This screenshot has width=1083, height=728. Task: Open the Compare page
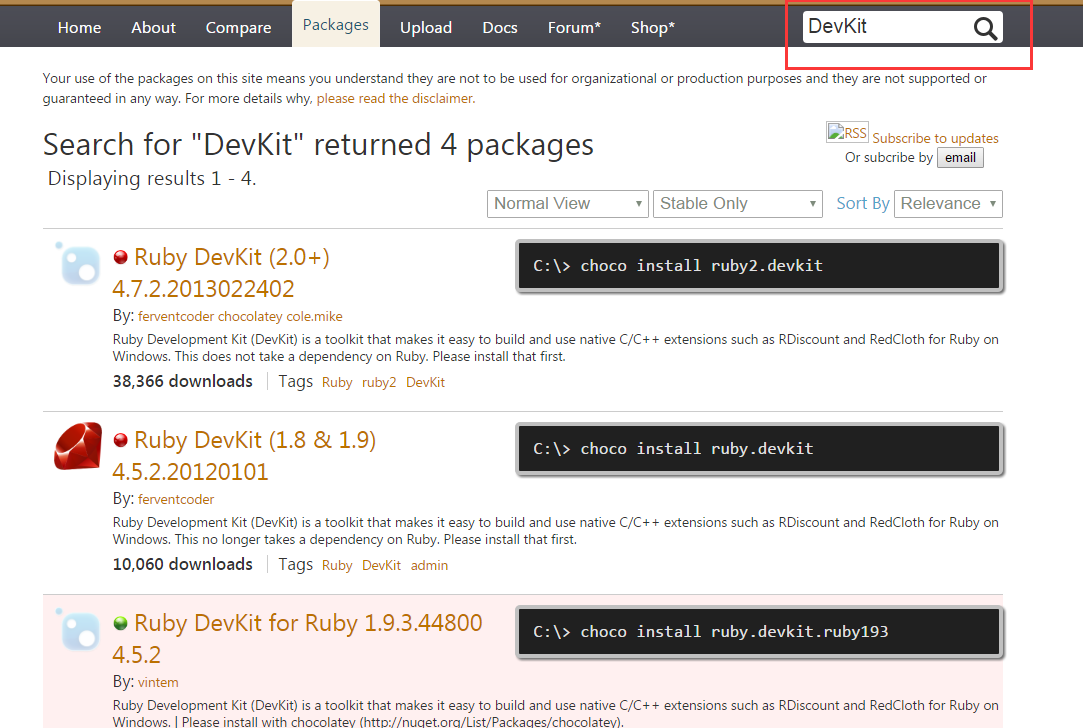pos(238,28)
